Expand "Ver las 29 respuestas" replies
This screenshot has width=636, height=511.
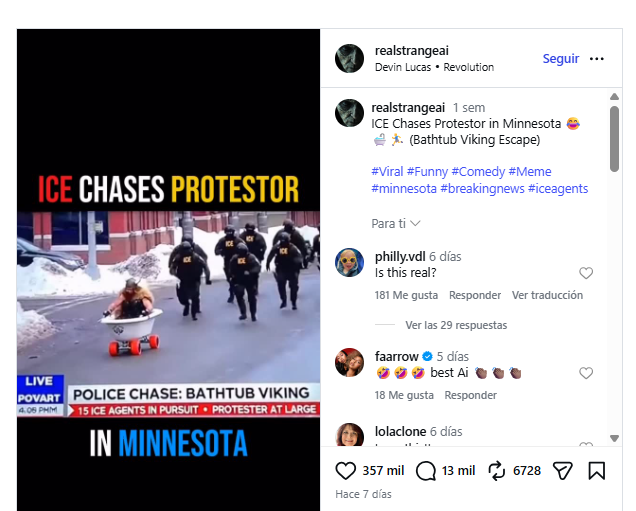(456, 325)
